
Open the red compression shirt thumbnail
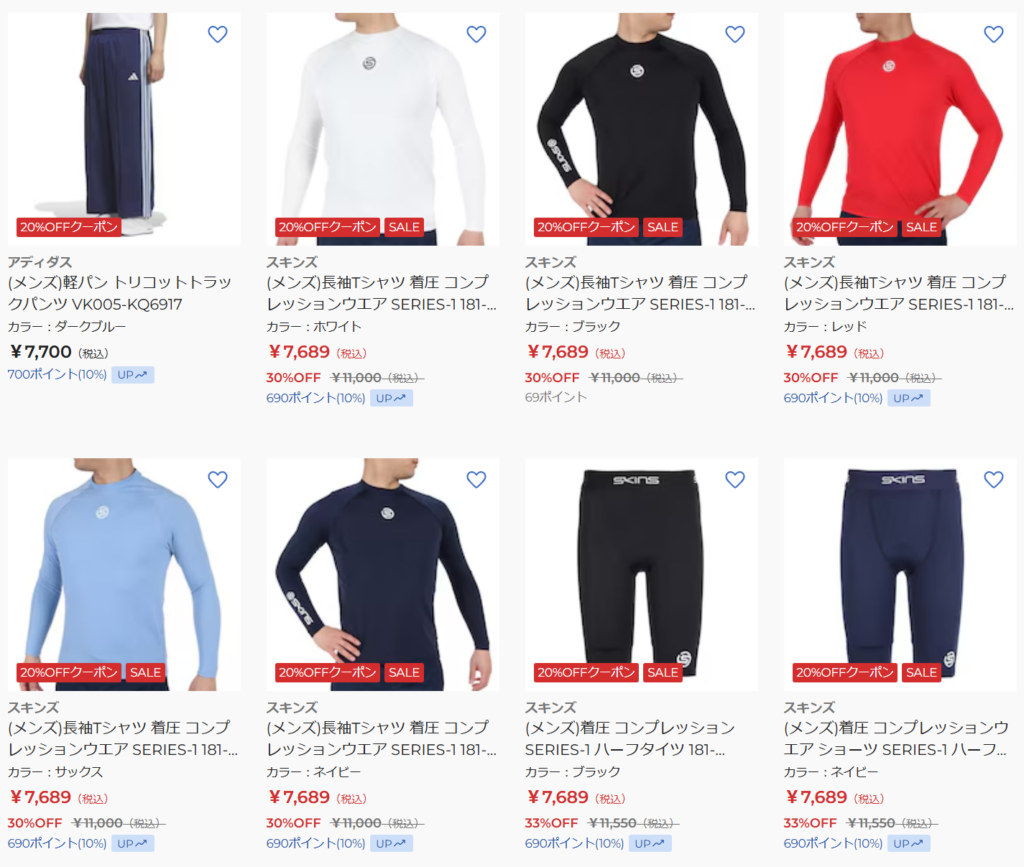coord(900,129)
